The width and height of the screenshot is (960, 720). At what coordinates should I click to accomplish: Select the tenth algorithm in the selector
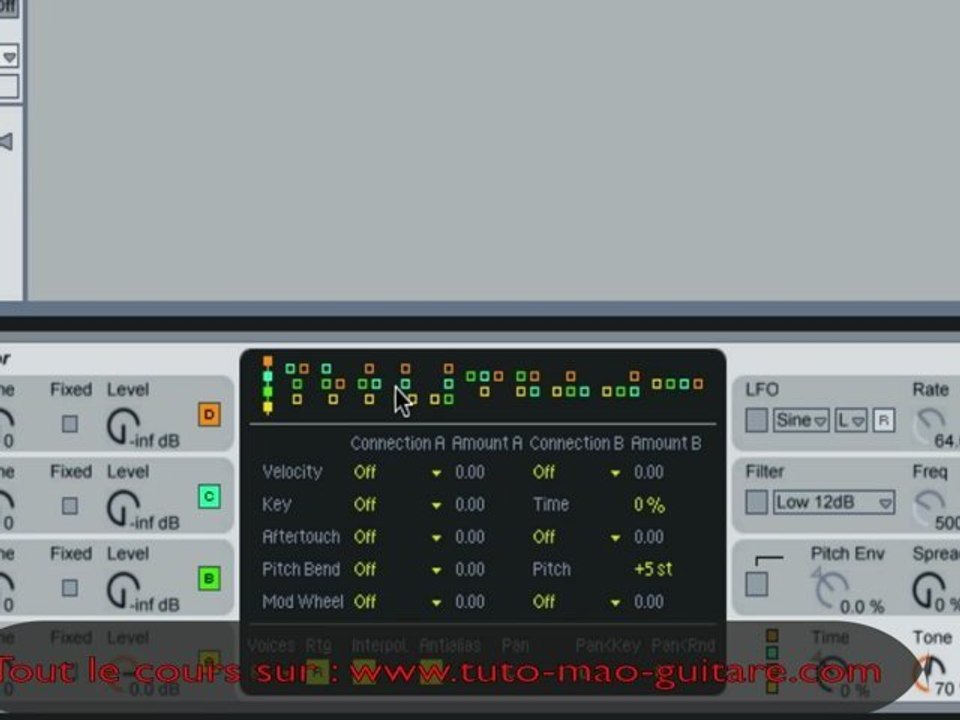[621, 384]
